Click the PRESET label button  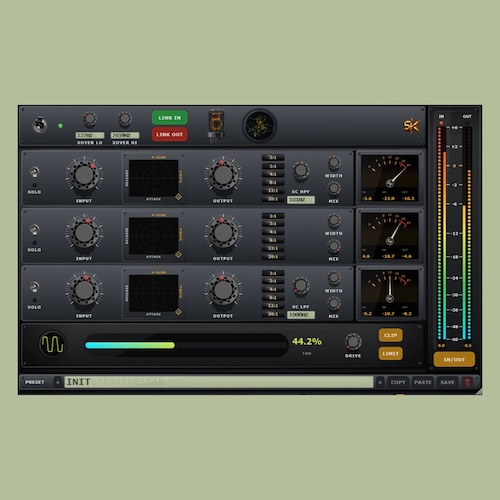coord(35,382)
